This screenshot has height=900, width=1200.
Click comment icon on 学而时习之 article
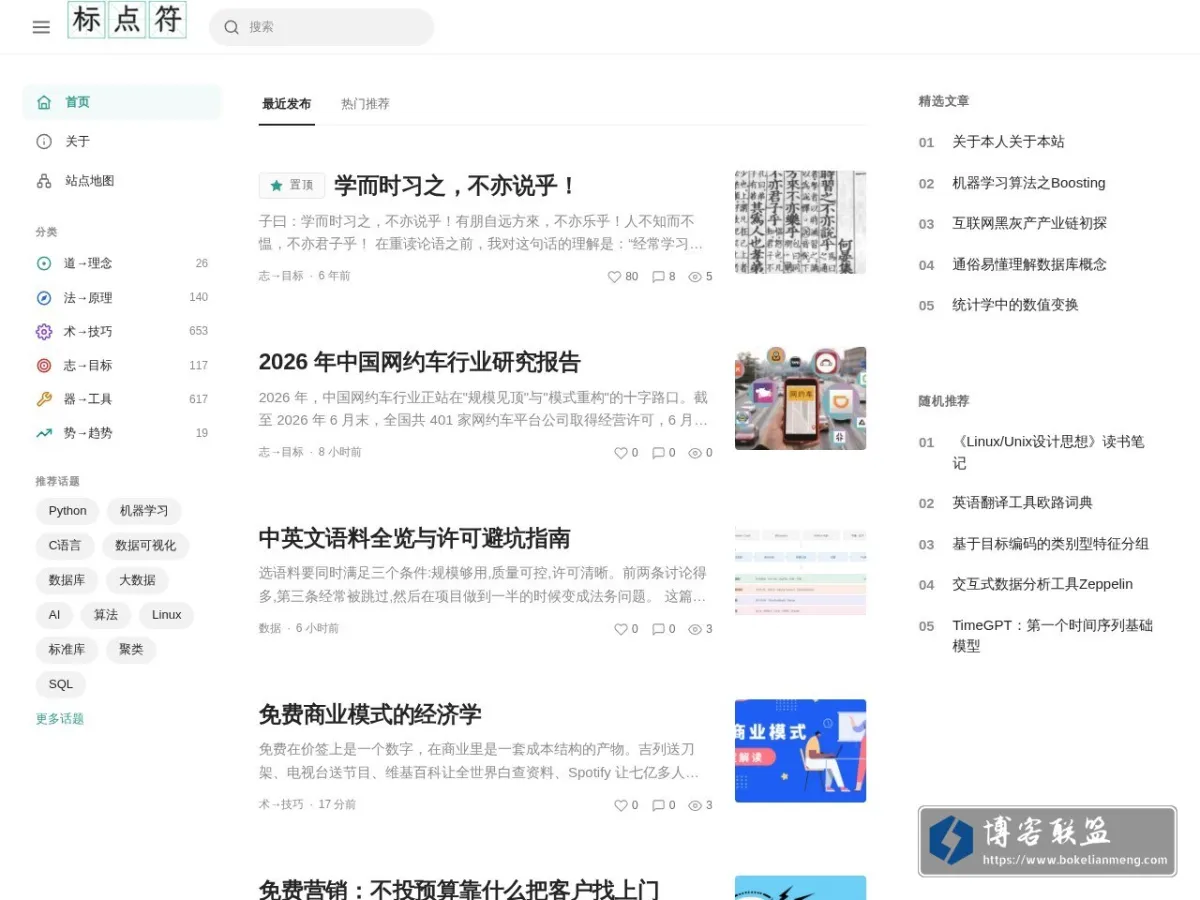(x=658, y=277)
